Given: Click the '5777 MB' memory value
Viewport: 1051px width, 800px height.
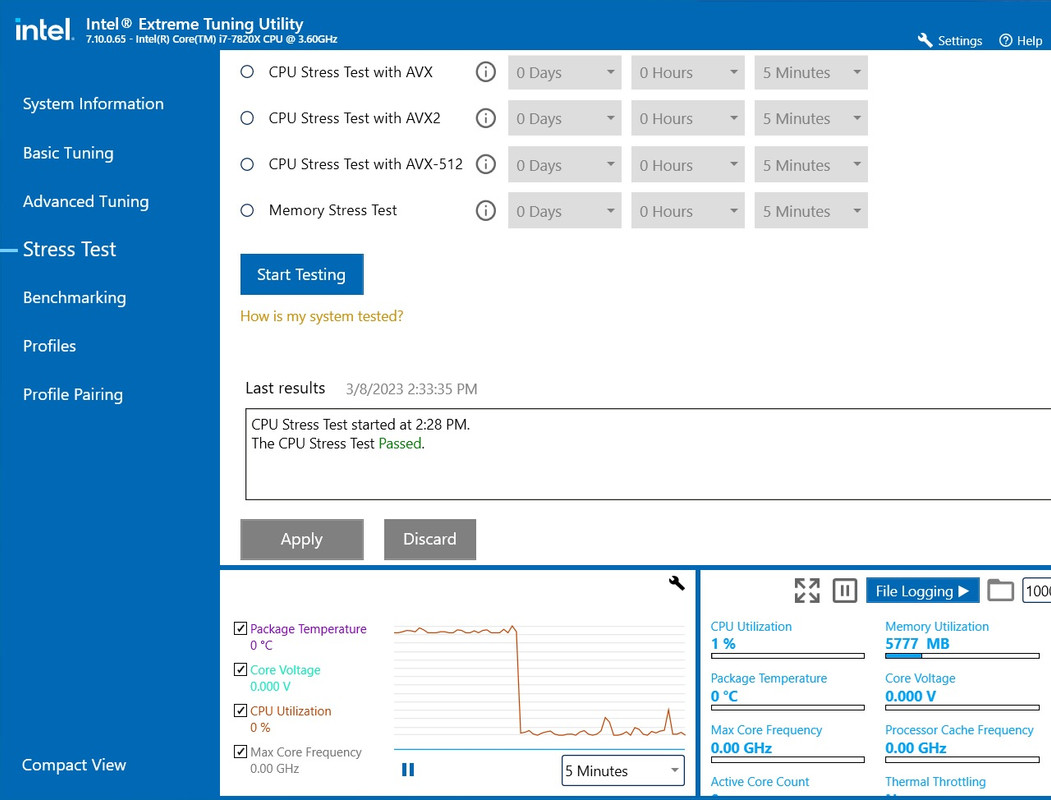Looking at the screenshot, I should [x=917, y=643].
